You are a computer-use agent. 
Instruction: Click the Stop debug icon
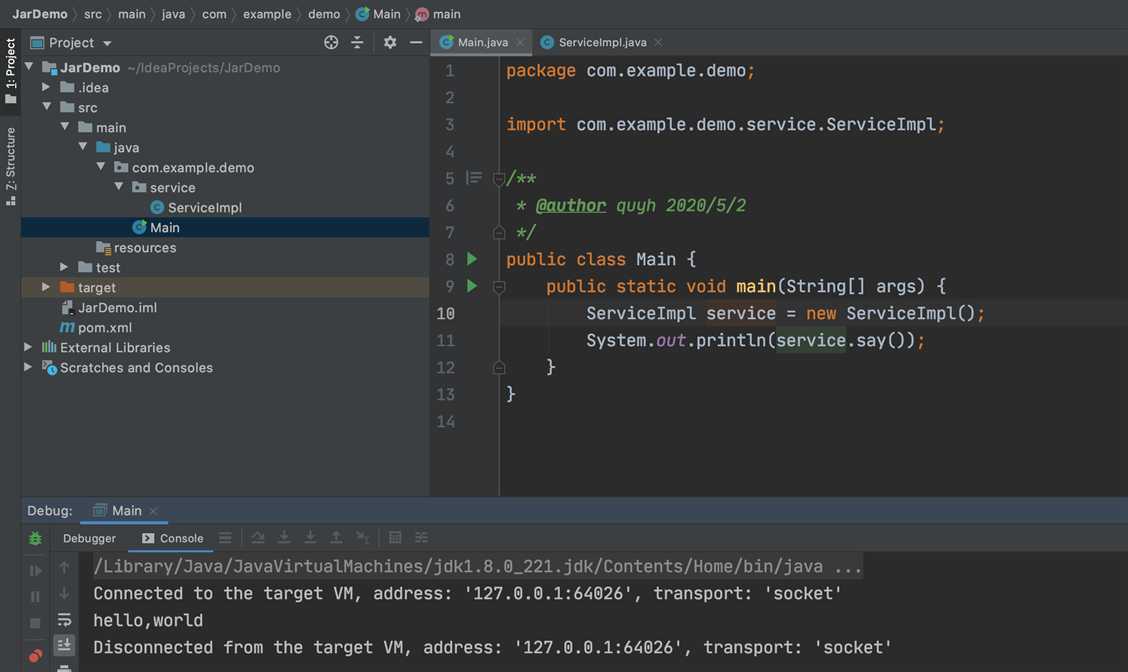35,623
